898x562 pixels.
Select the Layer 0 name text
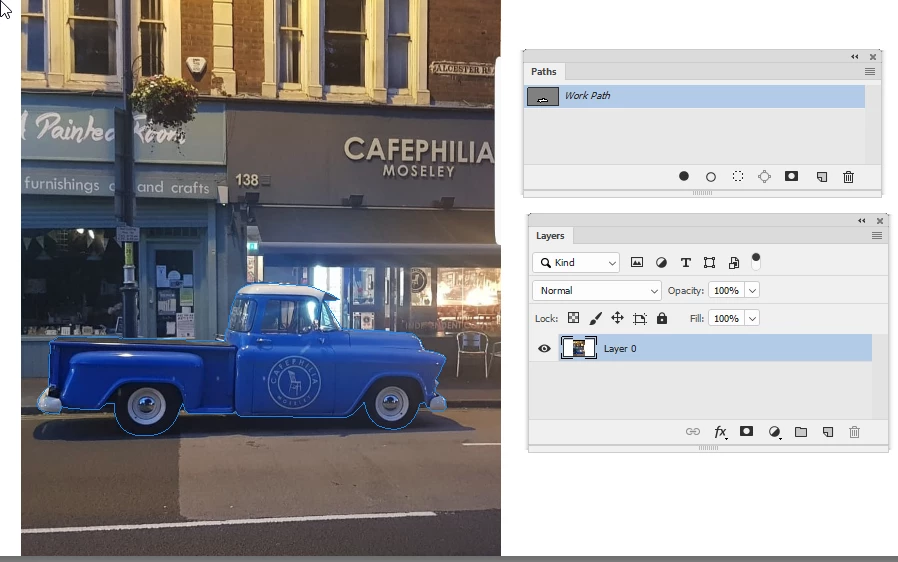[620, 348]
